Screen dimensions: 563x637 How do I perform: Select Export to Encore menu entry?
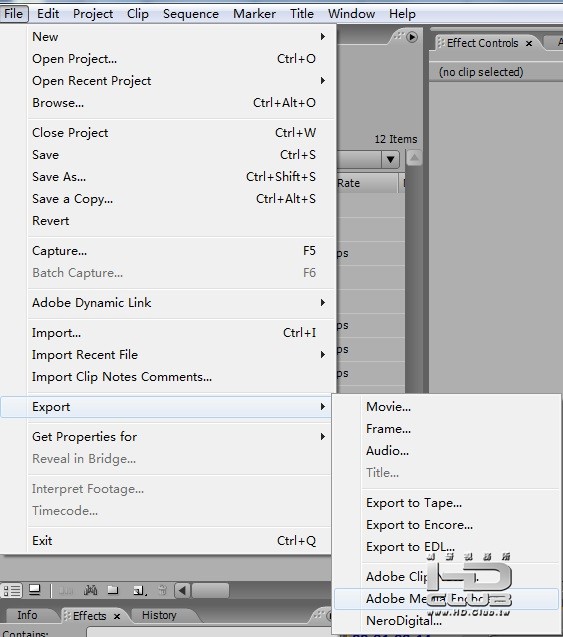[419, 525]
